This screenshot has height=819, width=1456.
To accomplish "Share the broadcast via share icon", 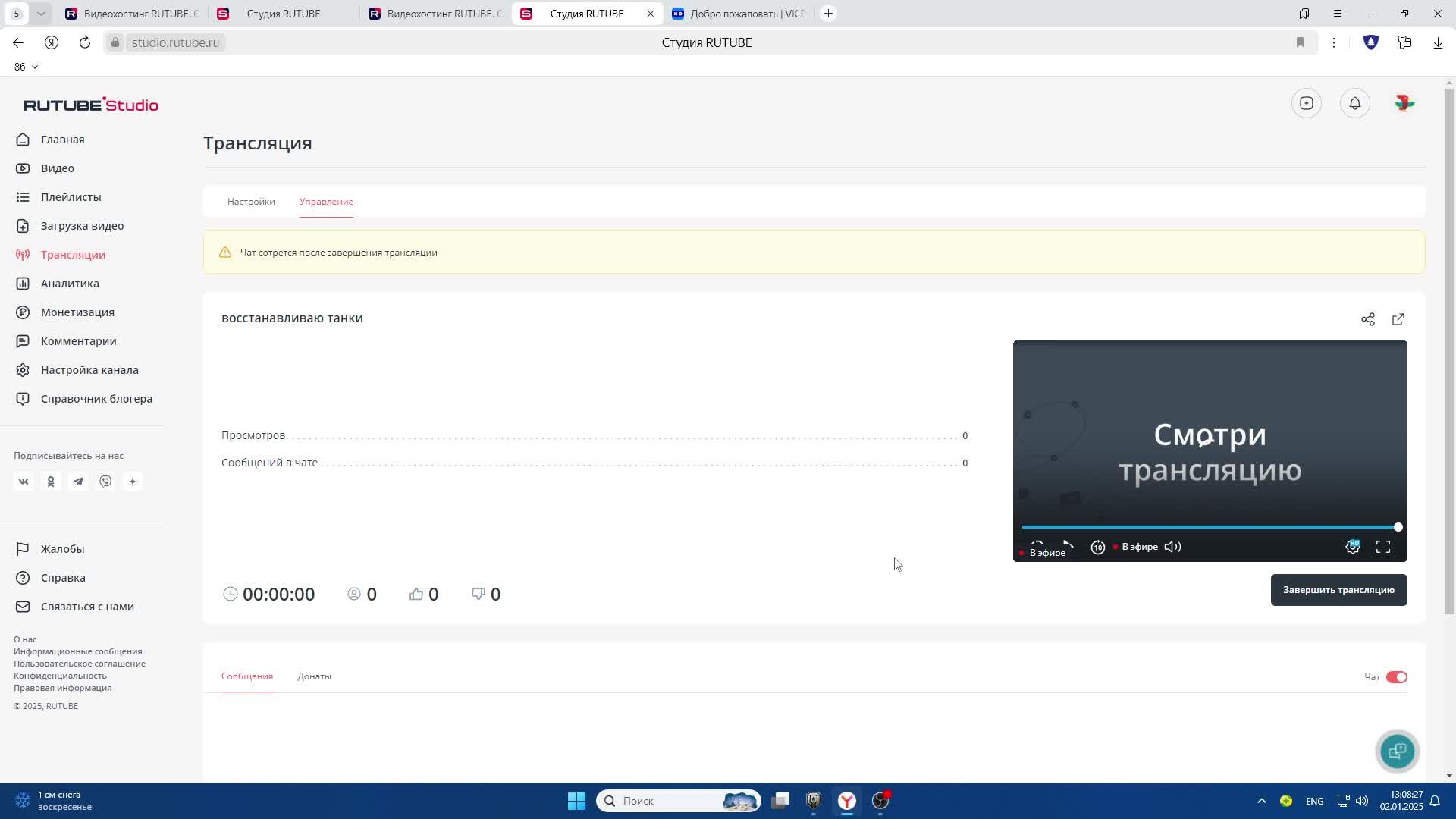I will point(1368,319).
